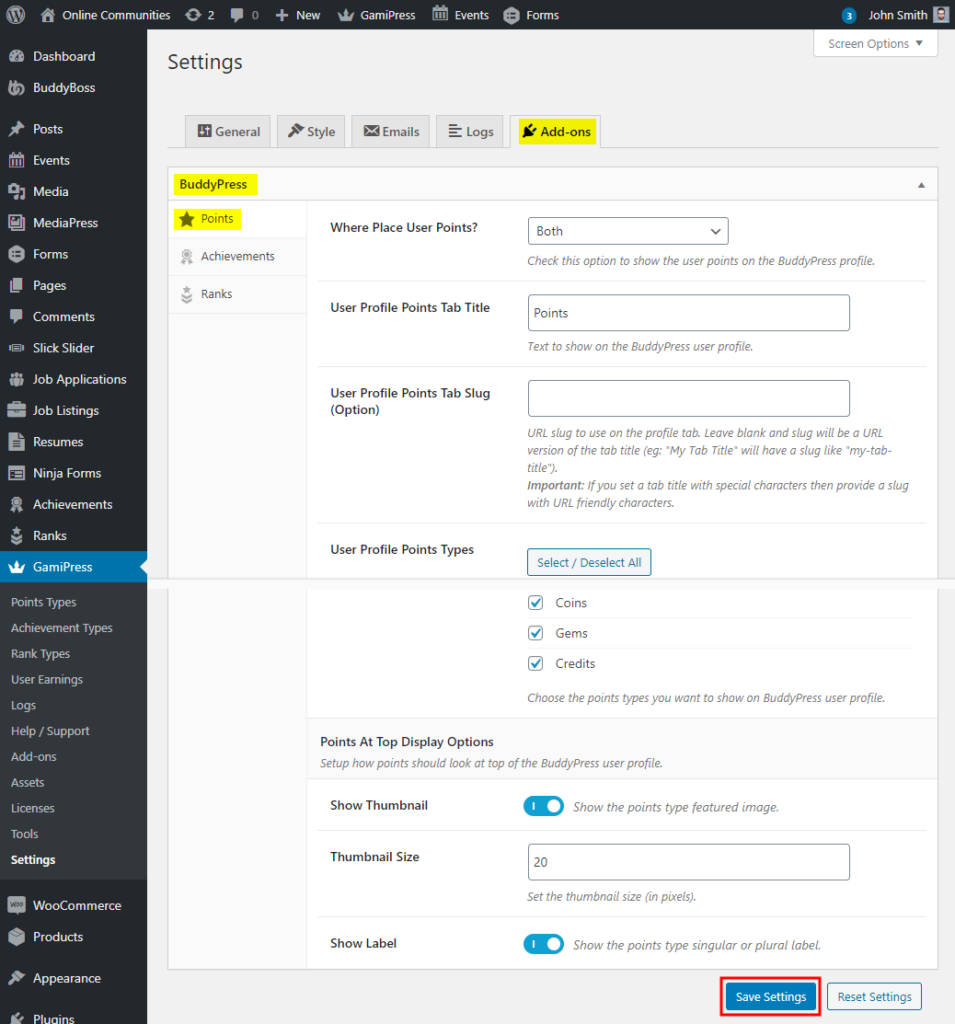Click the Thumbnail Size input field
The image size is (955, 1024).
click(688, 861)
